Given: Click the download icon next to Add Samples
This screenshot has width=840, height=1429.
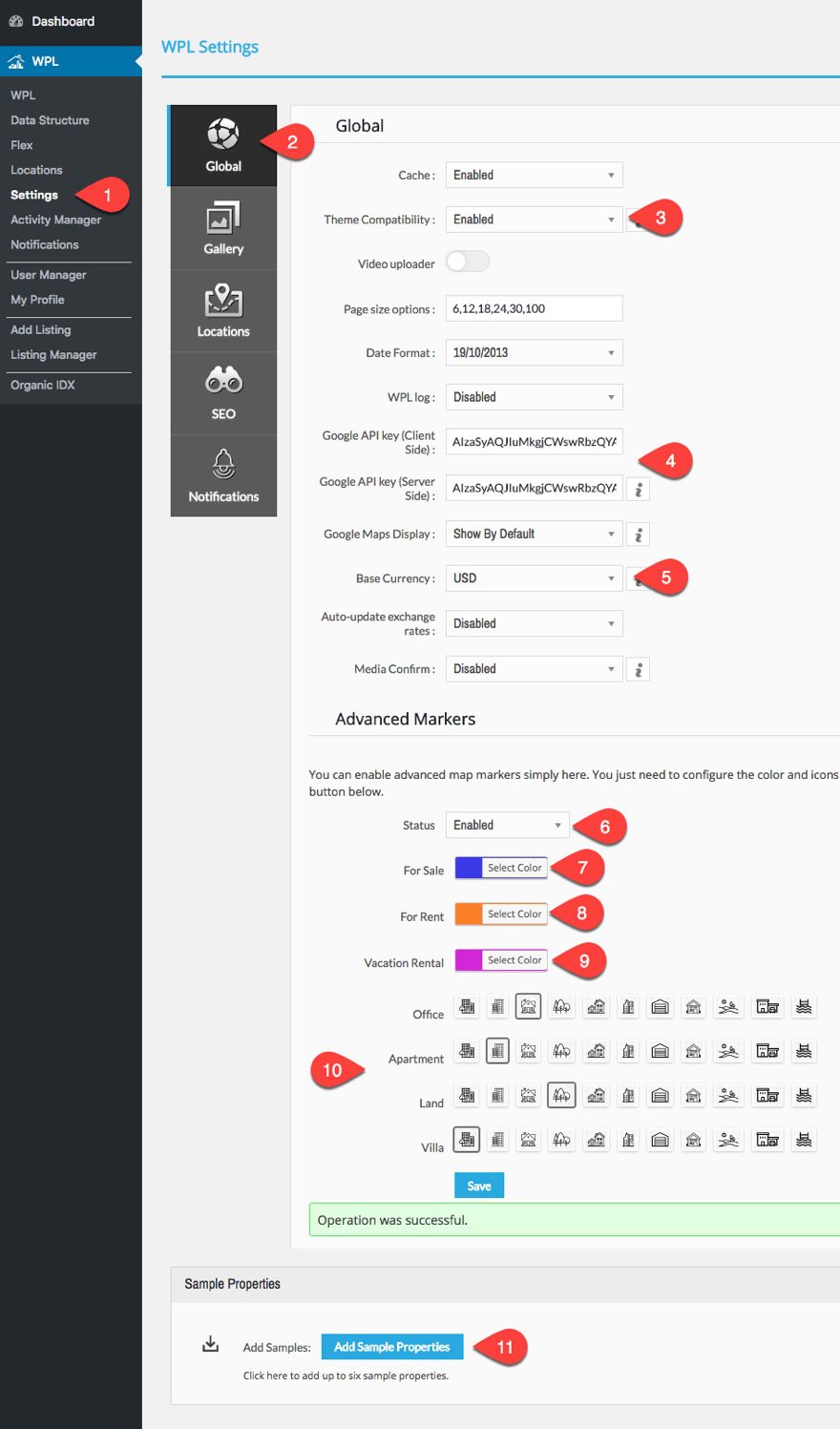Looking at the screenshot, I should 210,1343.
